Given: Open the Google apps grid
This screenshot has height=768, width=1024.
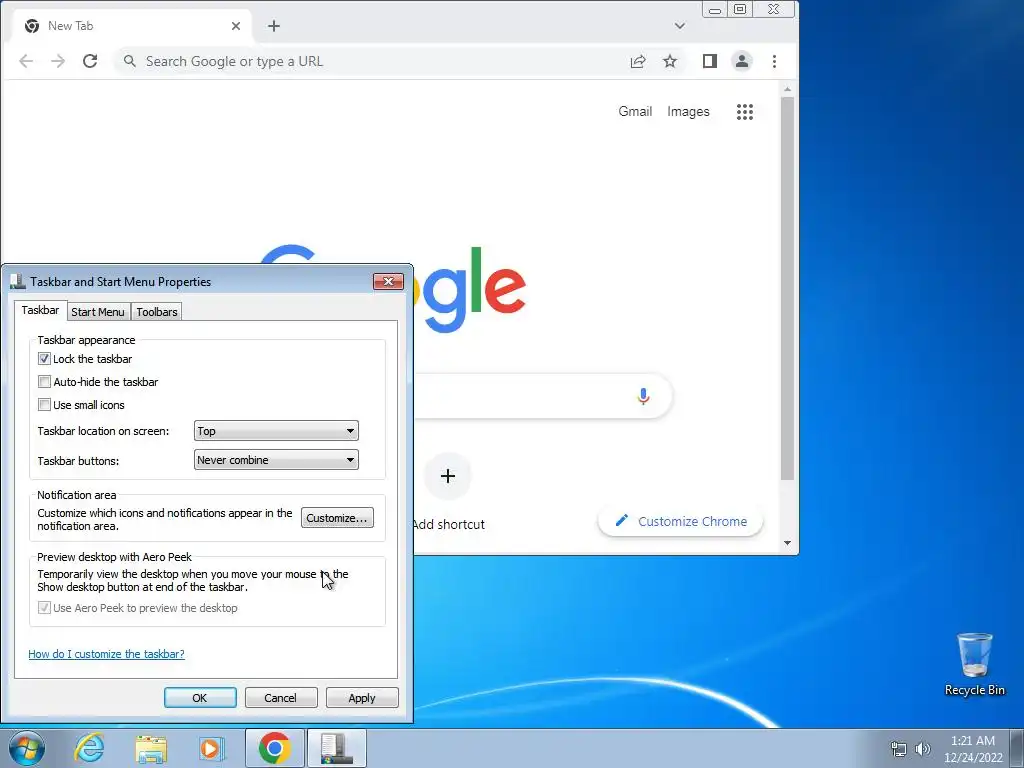Looking at the screenshot, I should point(744,112).
